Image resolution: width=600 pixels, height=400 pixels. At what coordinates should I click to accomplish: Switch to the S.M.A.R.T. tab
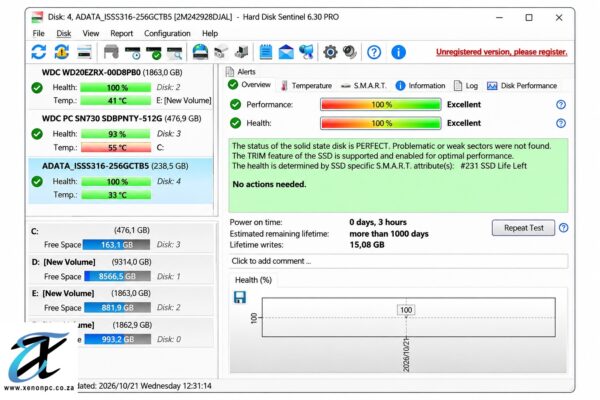[364, 86]
